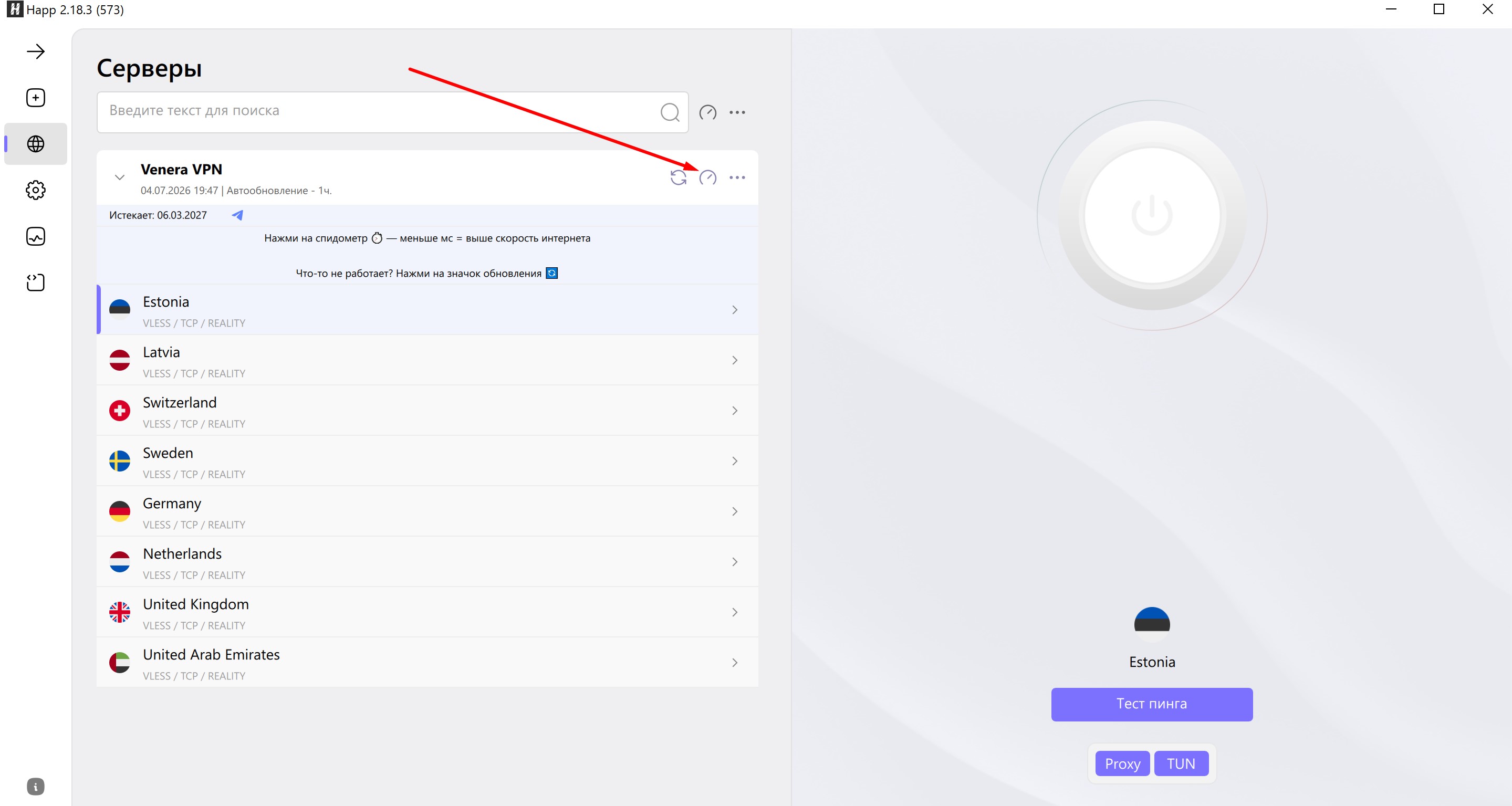Screen dimensions: 1512x806
Task: Open Venera VPN three-dot options menu
Action: (x=737, y=177)
